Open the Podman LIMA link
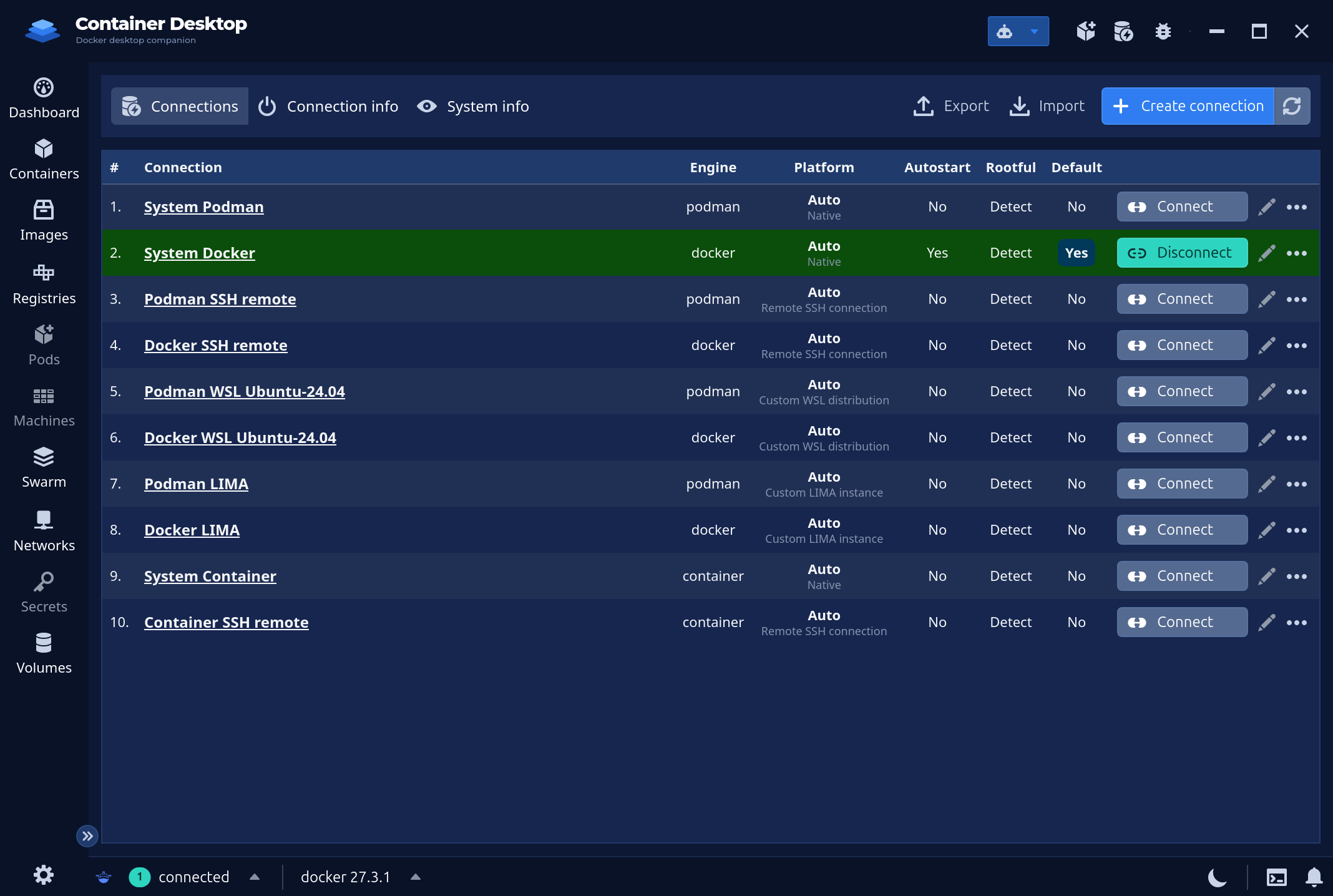Viewport: 1333px width, 896px height. (x=196, y=484)
